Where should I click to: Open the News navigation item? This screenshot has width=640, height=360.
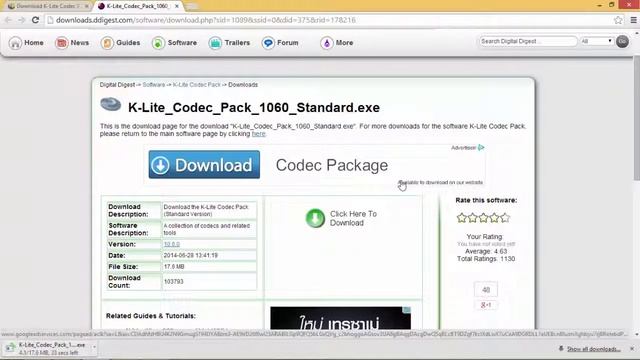(72, 42)
